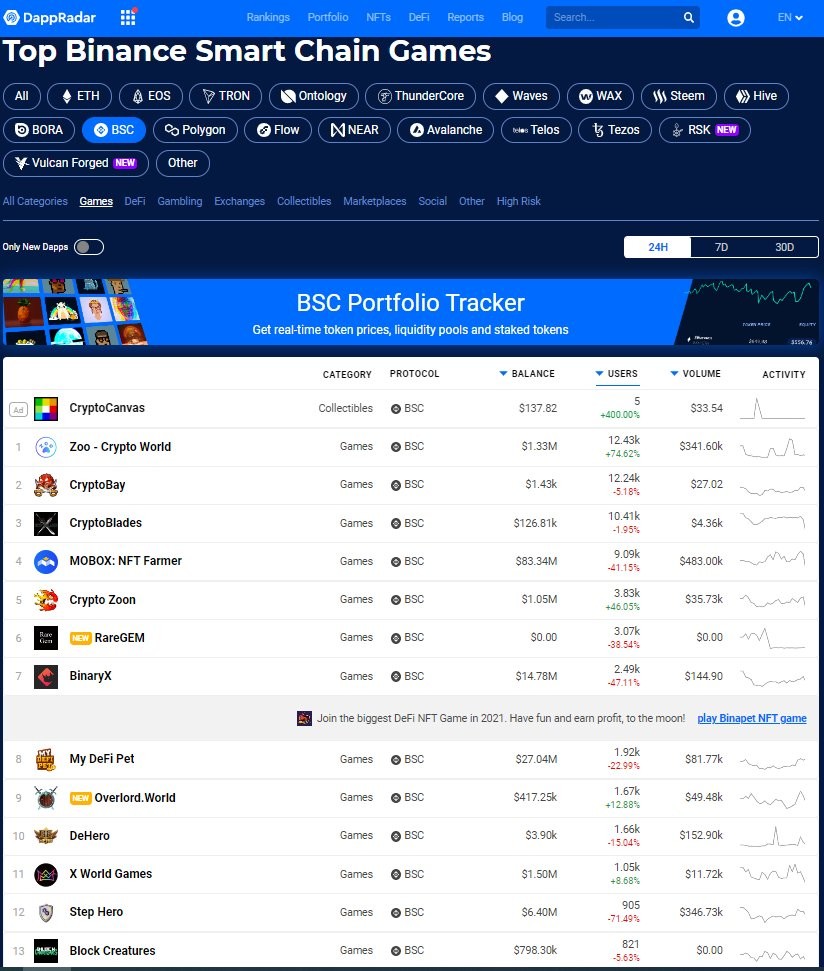This screenshot has width=824, height=971.
Task: Switch to Gambling category tab
Action: click(180, 201)
